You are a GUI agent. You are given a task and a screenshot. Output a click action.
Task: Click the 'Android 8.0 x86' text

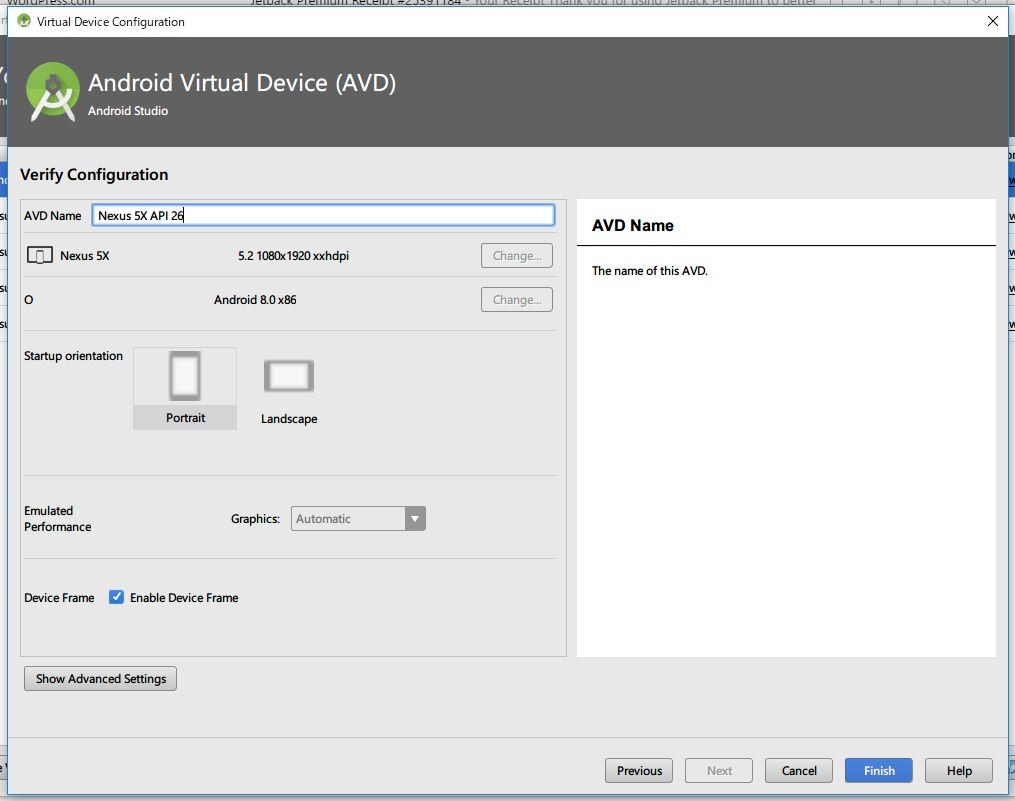(x=255, y=300)
